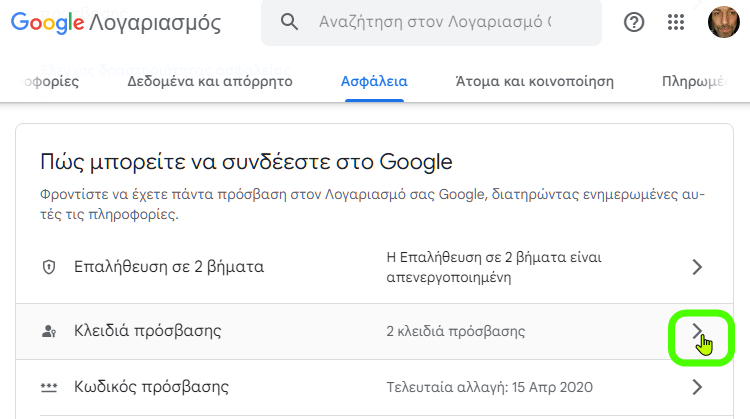Expand chevron for Επαλήθευση σε 2 βήματα
The width and height of the screenshot is (750, 419).
click(697, 266)
